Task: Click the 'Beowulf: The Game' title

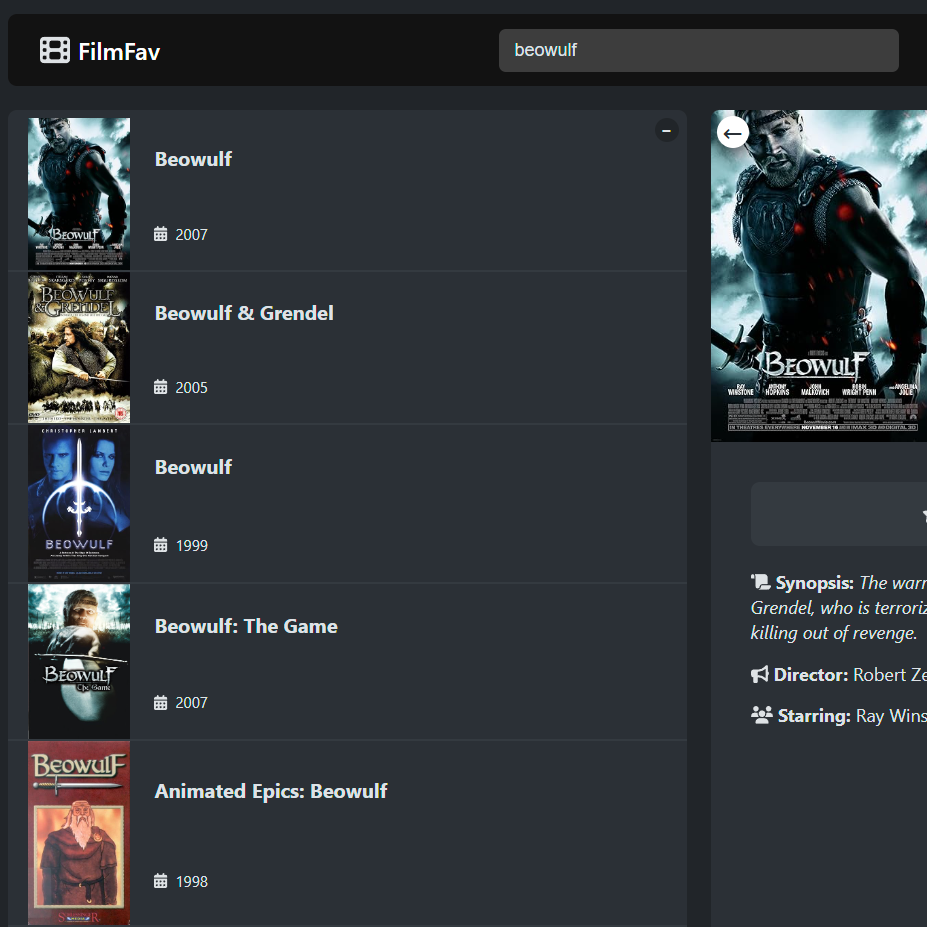Action: point(246,626)
